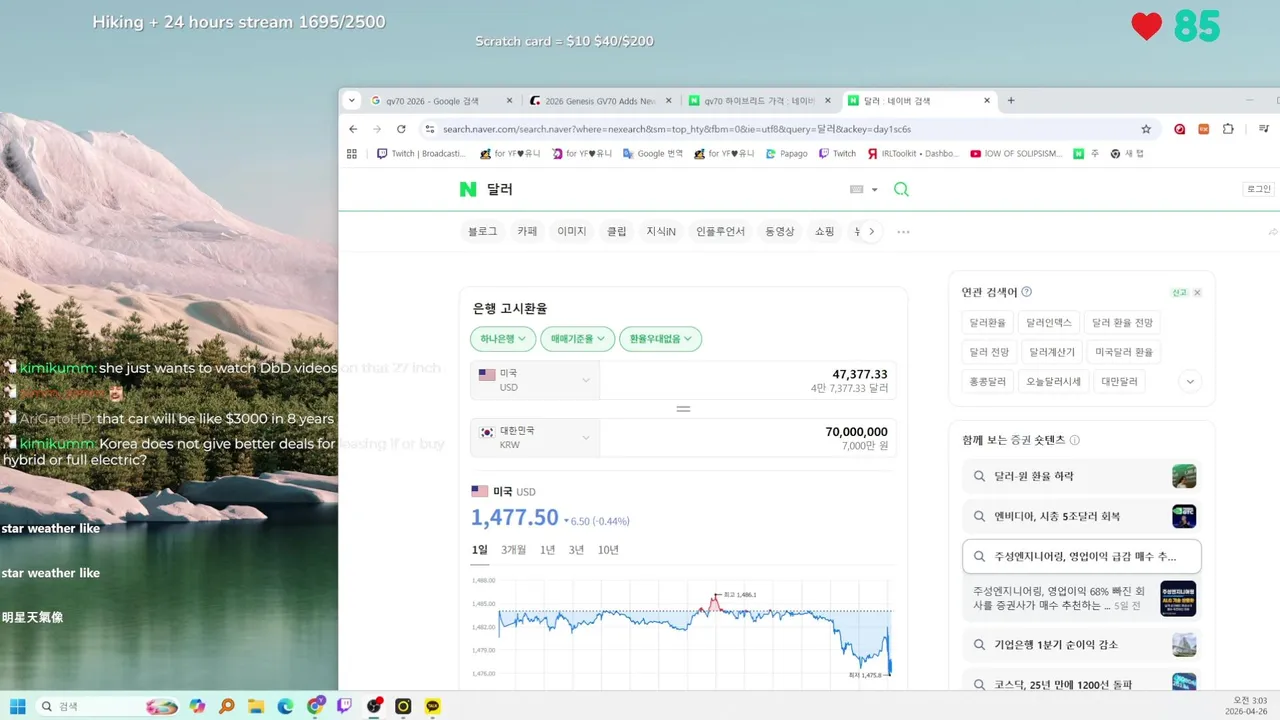
Task: Select the 지식iN search tab
Action: (661, 232)
